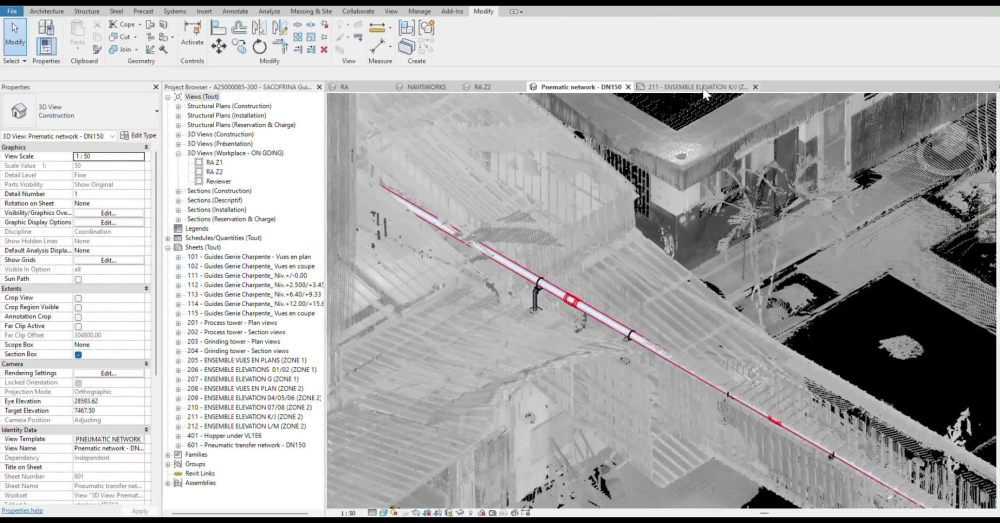Select Mirror - Pick Axis tool
The image size is (1000, 523).
click(x=259, y=27)
